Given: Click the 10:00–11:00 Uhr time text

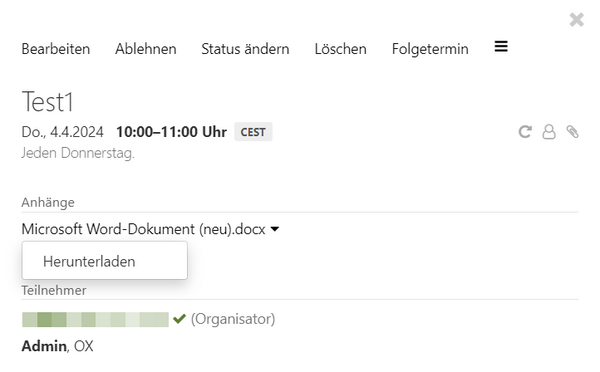Looking at the screenshot, I should point(171,132).
